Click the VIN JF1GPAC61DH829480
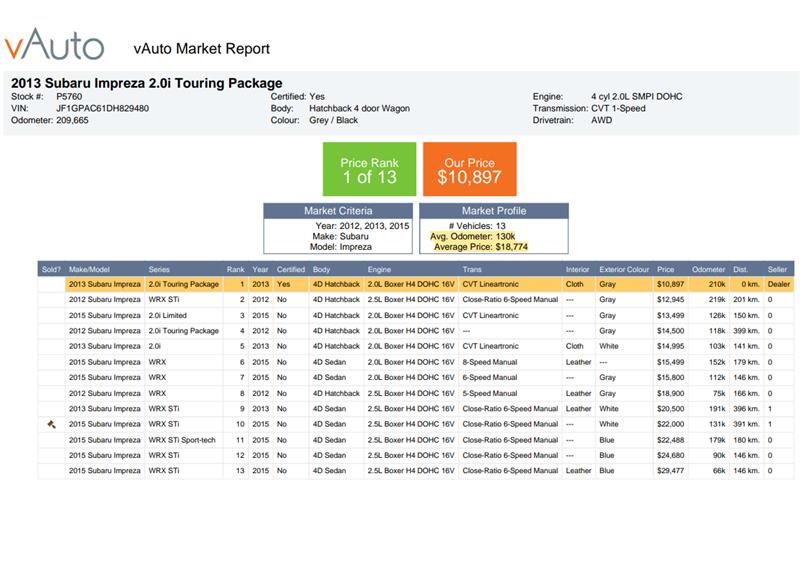The width and height of the screenshot is (800, 565). pyautogui.click(x=103, y=108)
